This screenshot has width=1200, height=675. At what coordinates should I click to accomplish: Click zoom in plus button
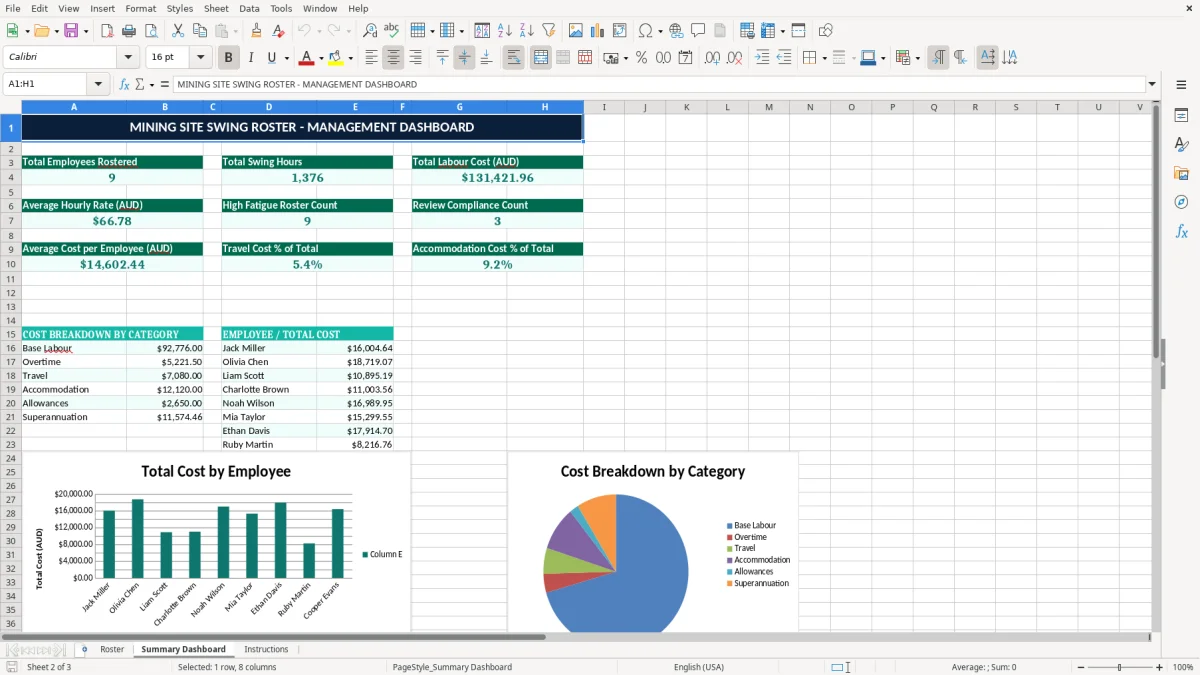(1160, 667)
